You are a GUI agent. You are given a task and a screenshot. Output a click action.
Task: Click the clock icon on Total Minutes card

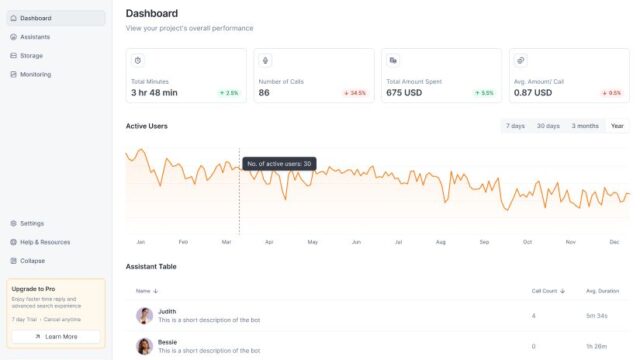coord(138,60)
